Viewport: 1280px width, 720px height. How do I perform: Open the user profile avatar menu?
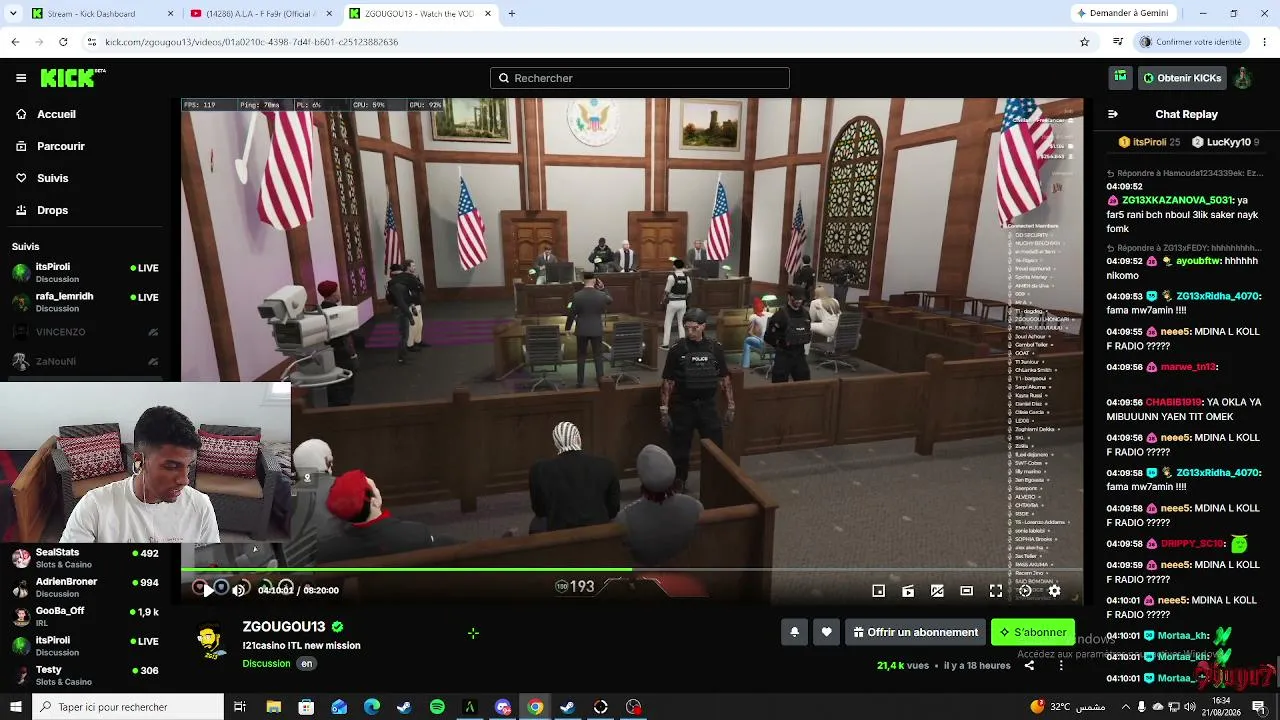tap(1242, 78)
